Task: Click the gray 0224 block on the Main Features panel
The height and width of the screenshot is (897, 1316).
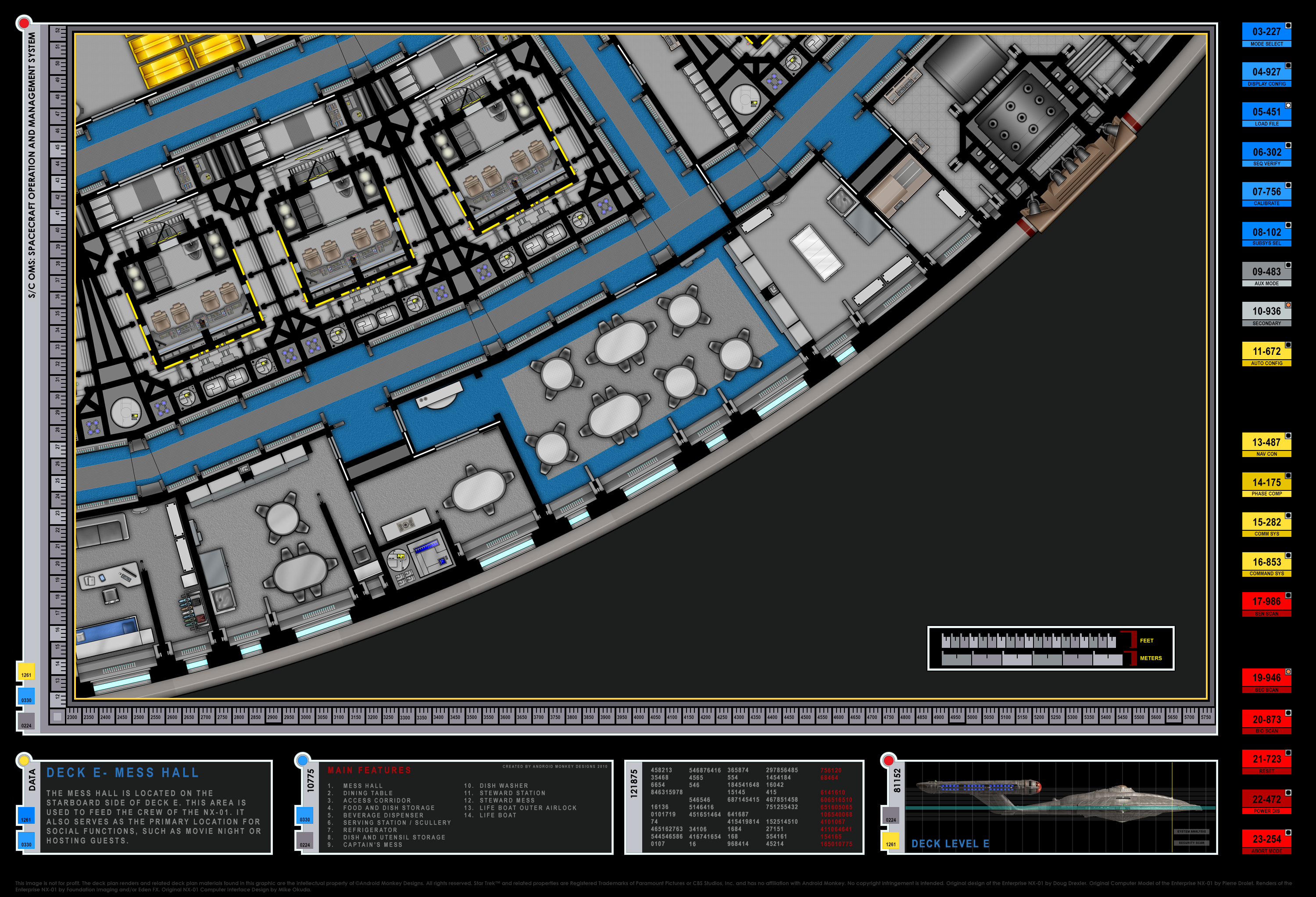Action: tap(304, 841)
